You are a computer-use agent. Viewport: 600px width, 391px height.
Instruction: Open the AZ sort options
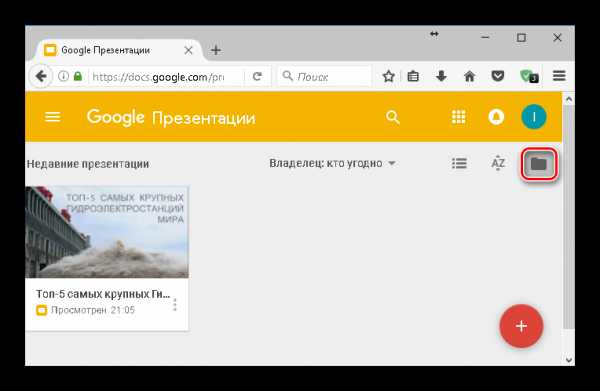(x=498, y=163)
